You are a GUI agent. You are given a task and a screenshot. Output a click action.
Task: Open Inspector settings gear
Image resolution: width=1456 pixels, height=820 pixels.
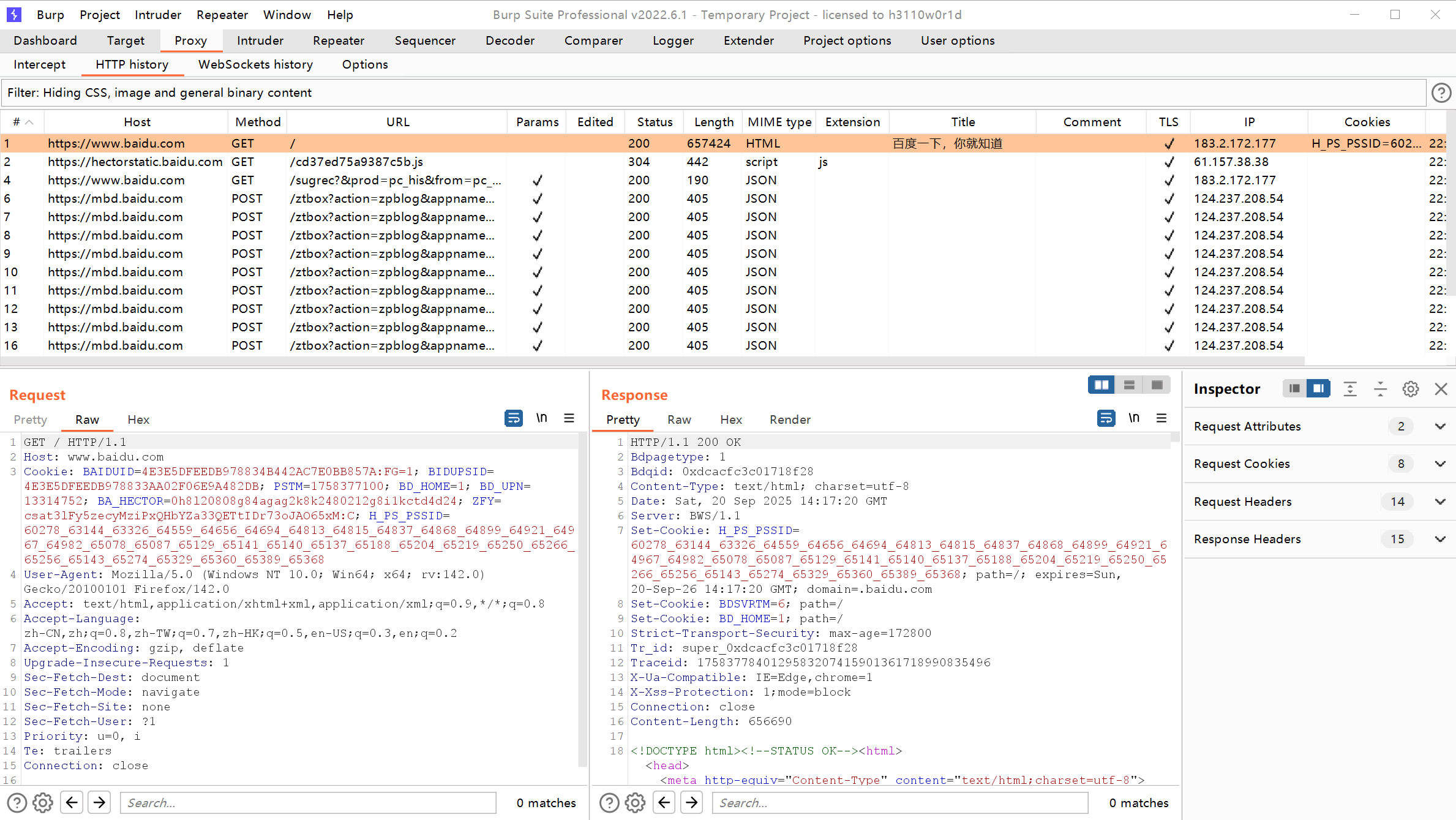1411,389
